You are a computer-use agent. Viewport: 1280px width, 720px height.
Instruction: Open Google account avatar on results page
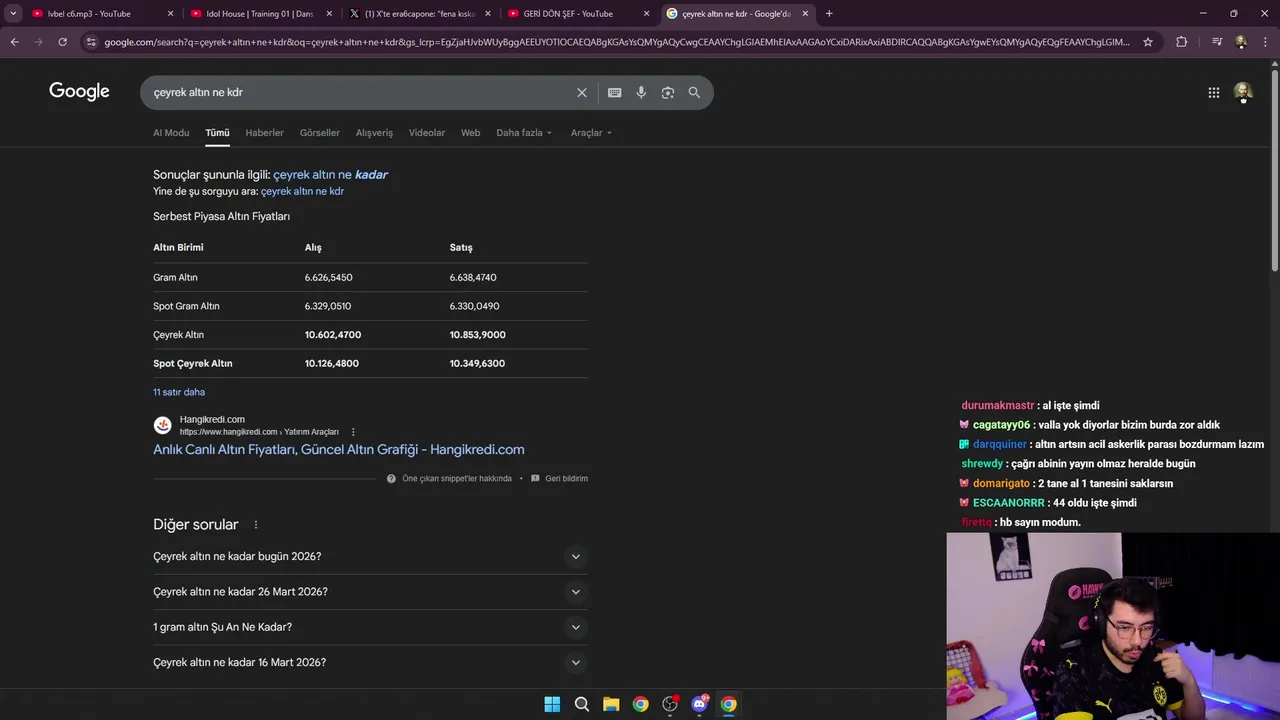[1243, 92]
